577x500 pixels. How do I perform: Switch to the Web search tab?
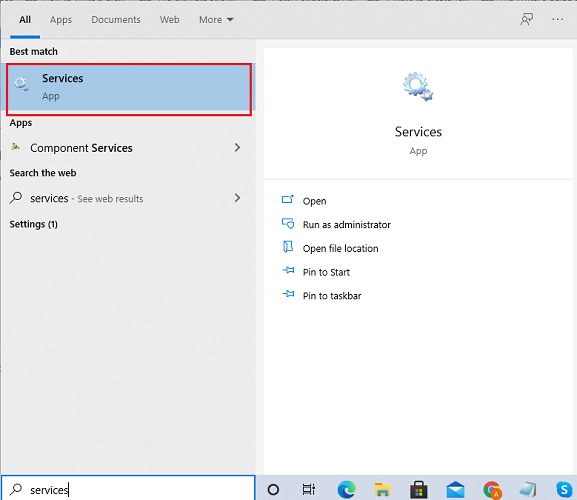[169, 19]
